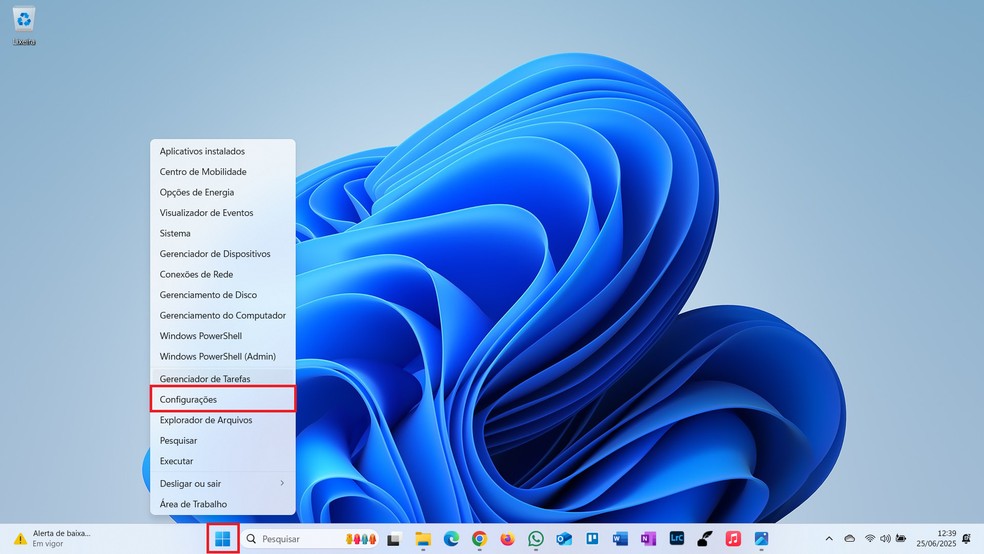Click Gerenciador de Dispositivos menu entry
This screenshot has width=984, height=554.
[222, 254]
